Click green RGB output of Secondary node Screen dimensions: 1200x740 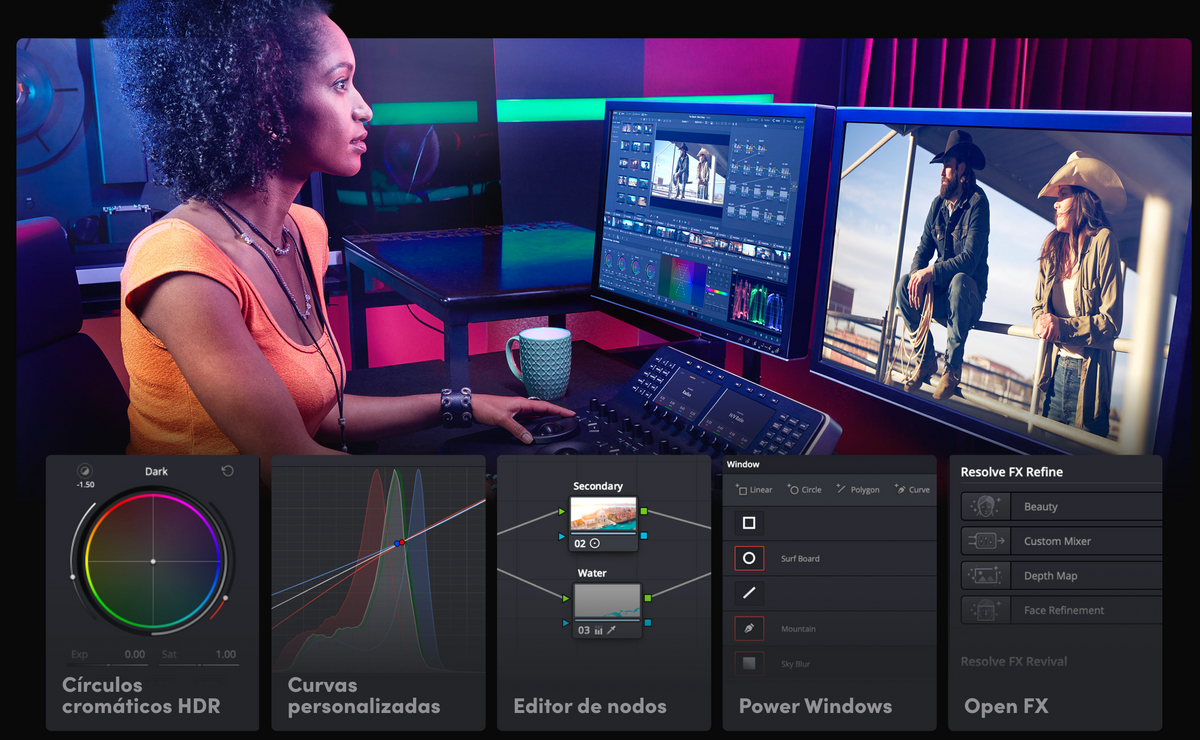coord(645,511)
